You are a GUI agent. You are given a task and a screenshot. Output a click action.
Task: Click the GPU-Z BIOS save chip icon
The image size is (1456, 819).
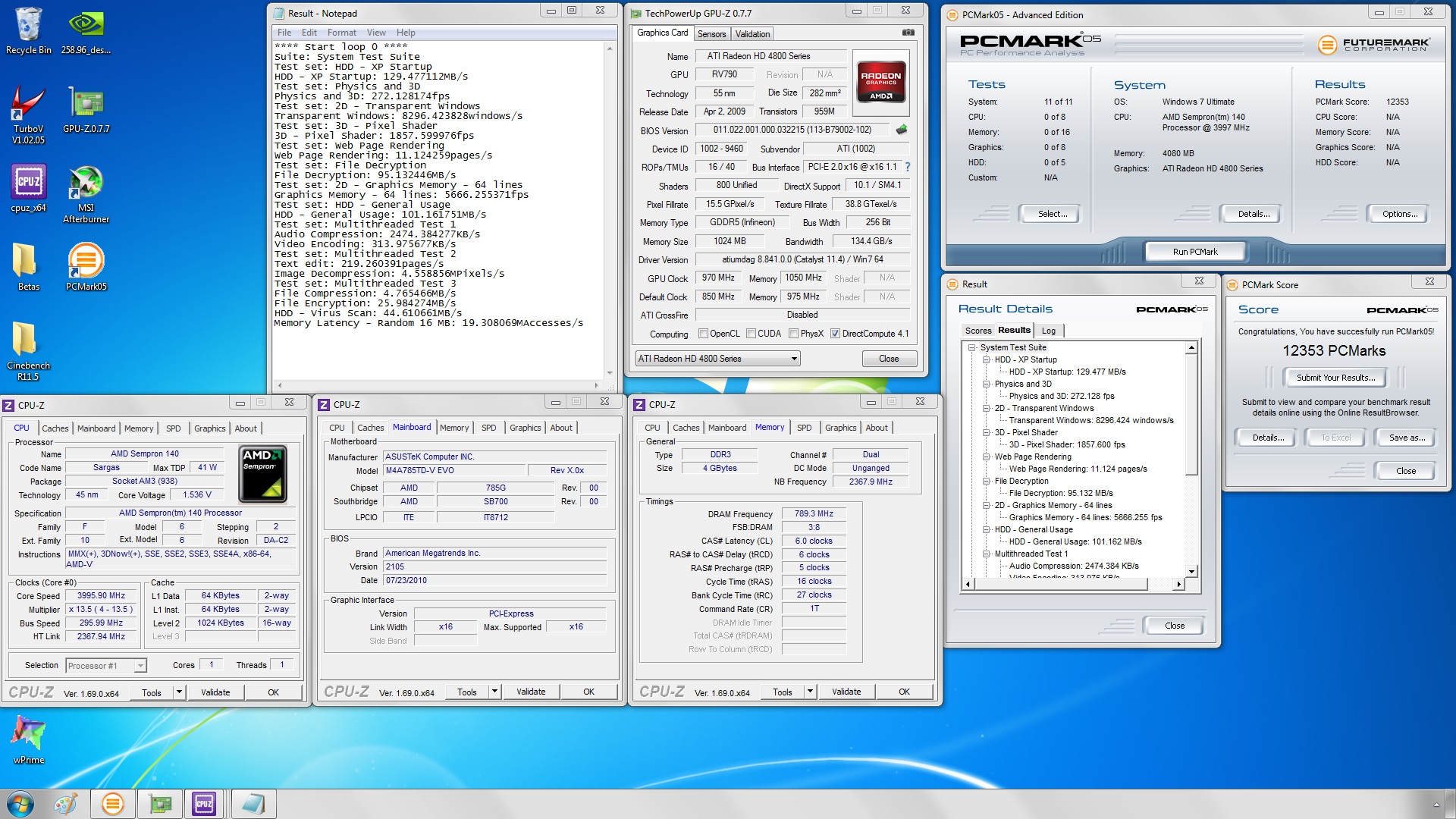pos(902,130)
